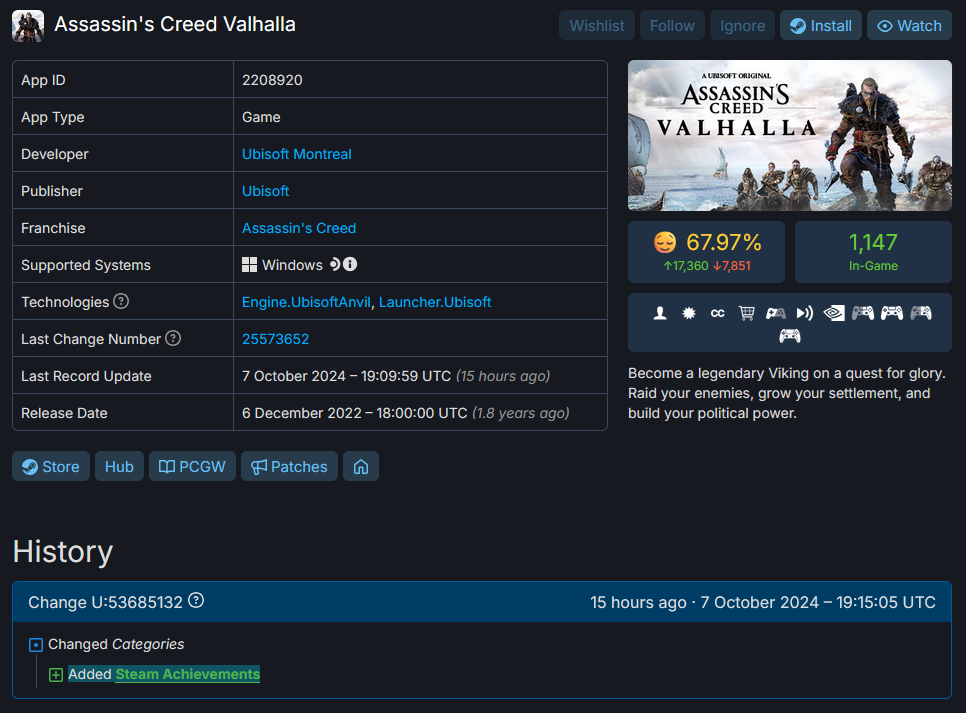The width and height of the screenshot is (966, 713).
Task: Click the Assassin's Creed Valhalla app icon
Action: tap(28, 26)
